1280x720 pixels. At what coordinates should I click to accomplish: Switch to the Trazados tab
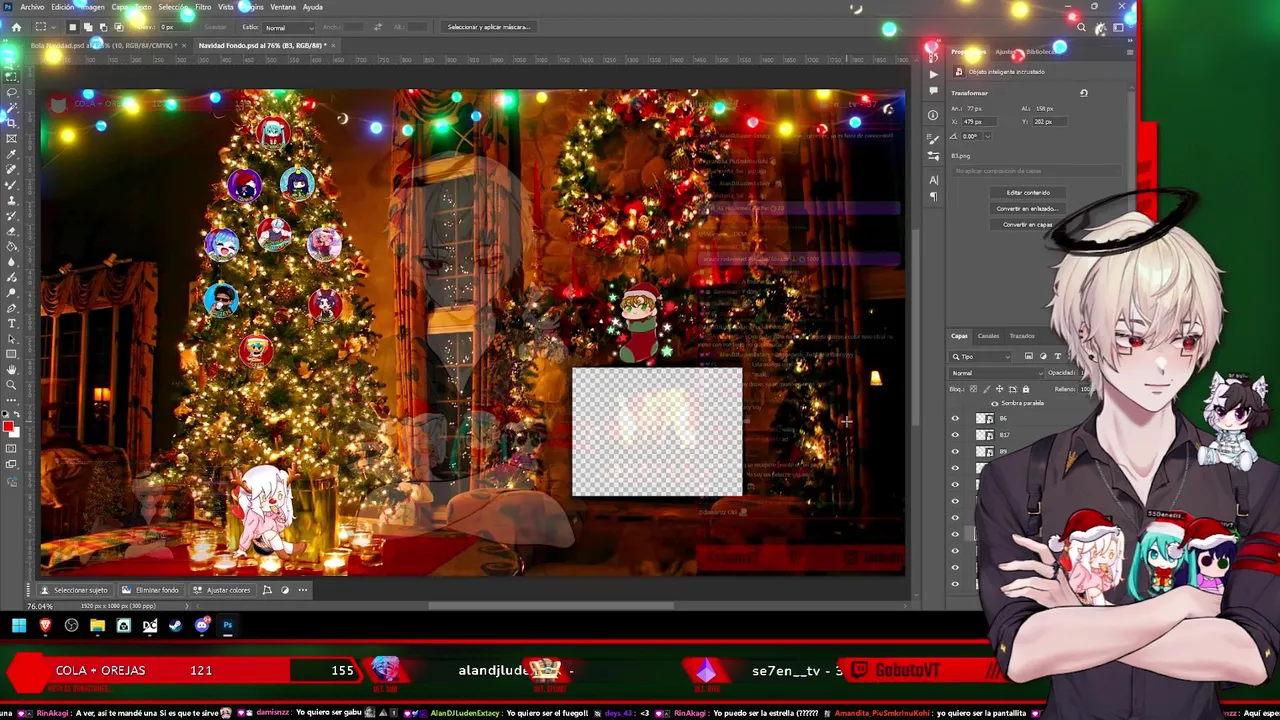(1022, 336)
